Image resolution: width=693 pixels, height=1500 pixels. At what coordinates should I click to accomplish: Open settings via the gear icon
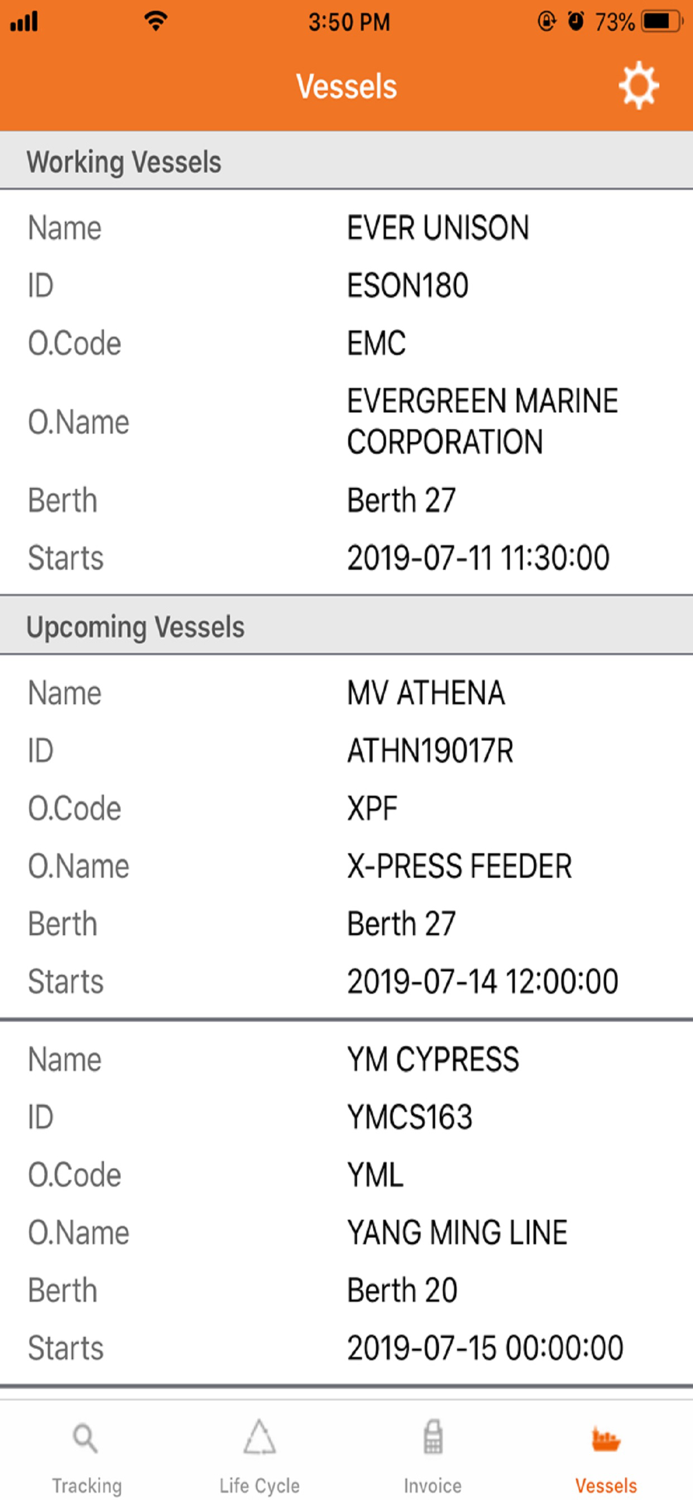tap(638, 87)
